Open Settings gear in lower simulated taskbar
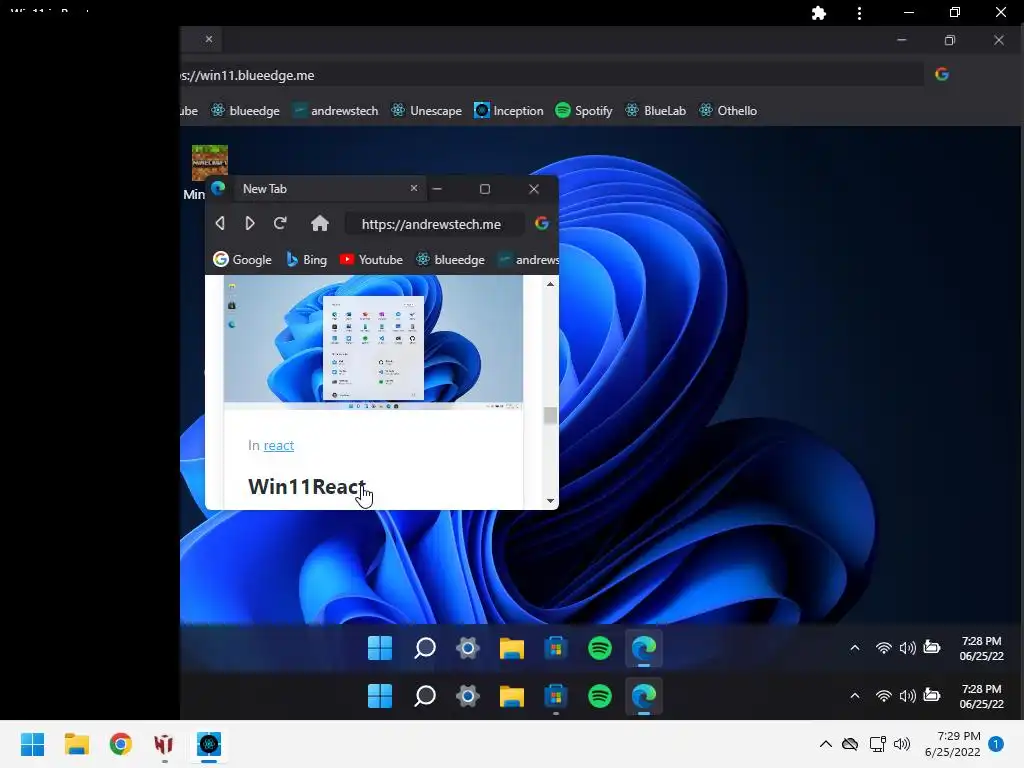This screenshot has height=768, width=1024. point(468,696)
